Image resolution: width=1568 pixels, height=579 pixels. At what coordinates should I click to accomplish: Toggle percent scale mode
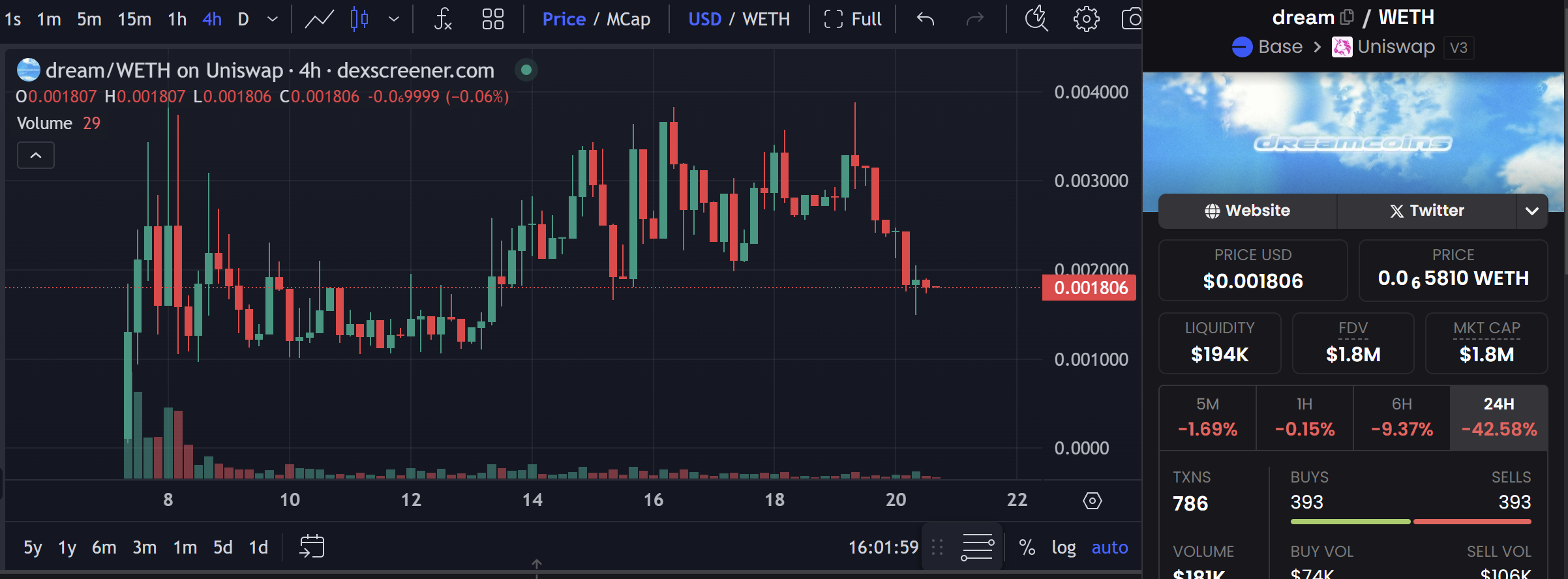coord(1027,547)
